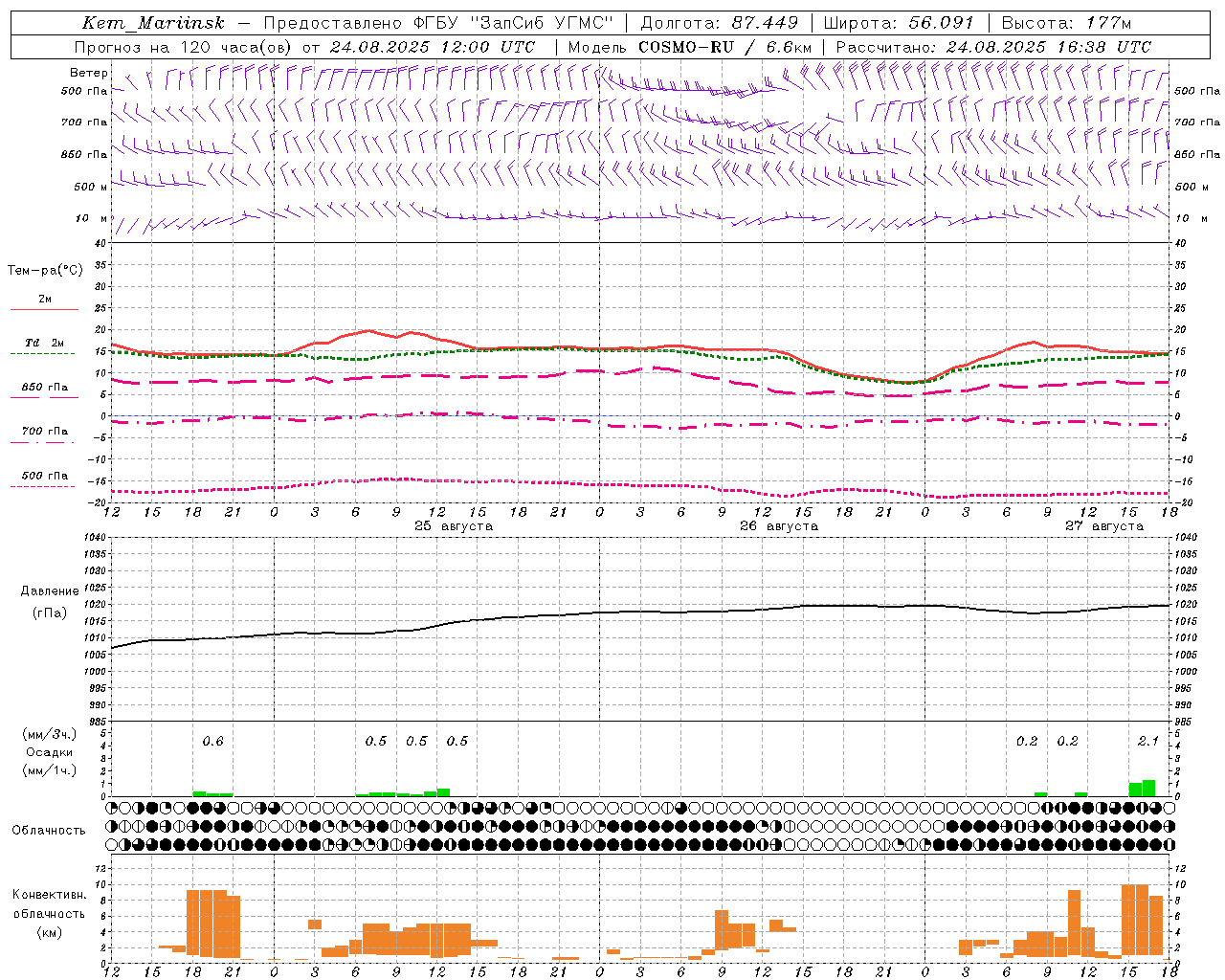Image resolution: width=1225 pixels, height=980 pixels.
Task: Click the red line sample under '2м' legend
Action: [x=44, y=310]
